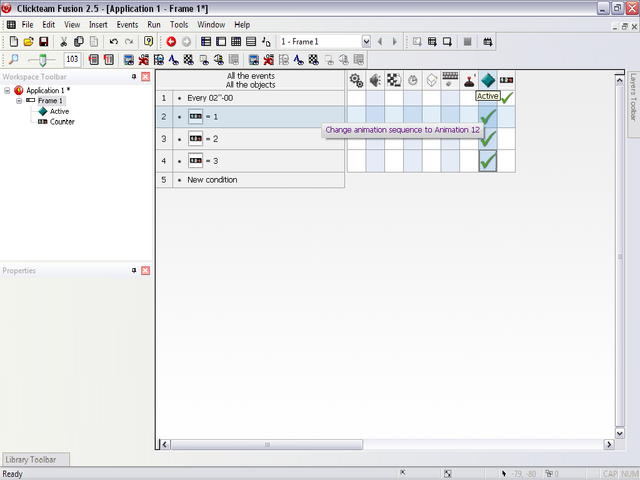Click the magnifier zoom icon
Image resolution: width=640 pixels, height=480 pixels.
click(13, 60)
